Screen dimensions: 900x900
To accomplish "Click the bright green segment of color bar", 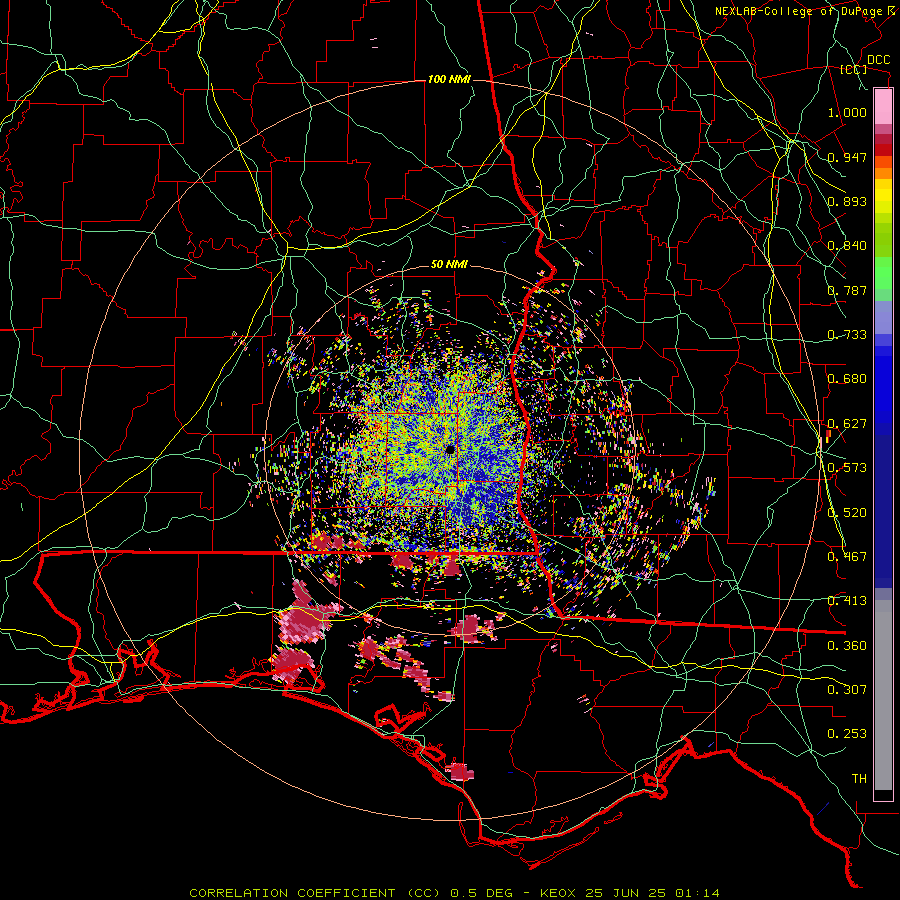I will (x=883, y=273).
